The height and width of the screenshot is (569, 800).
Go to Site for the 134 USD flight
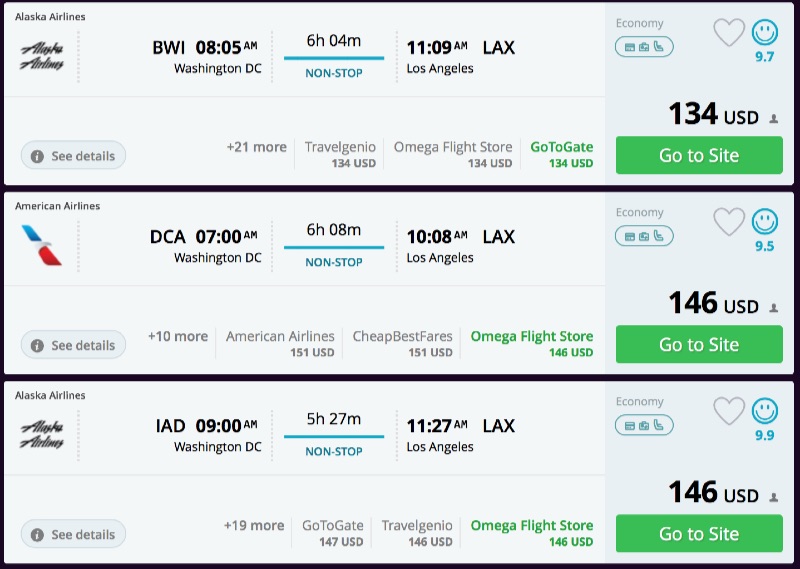[x=699, y=155]
